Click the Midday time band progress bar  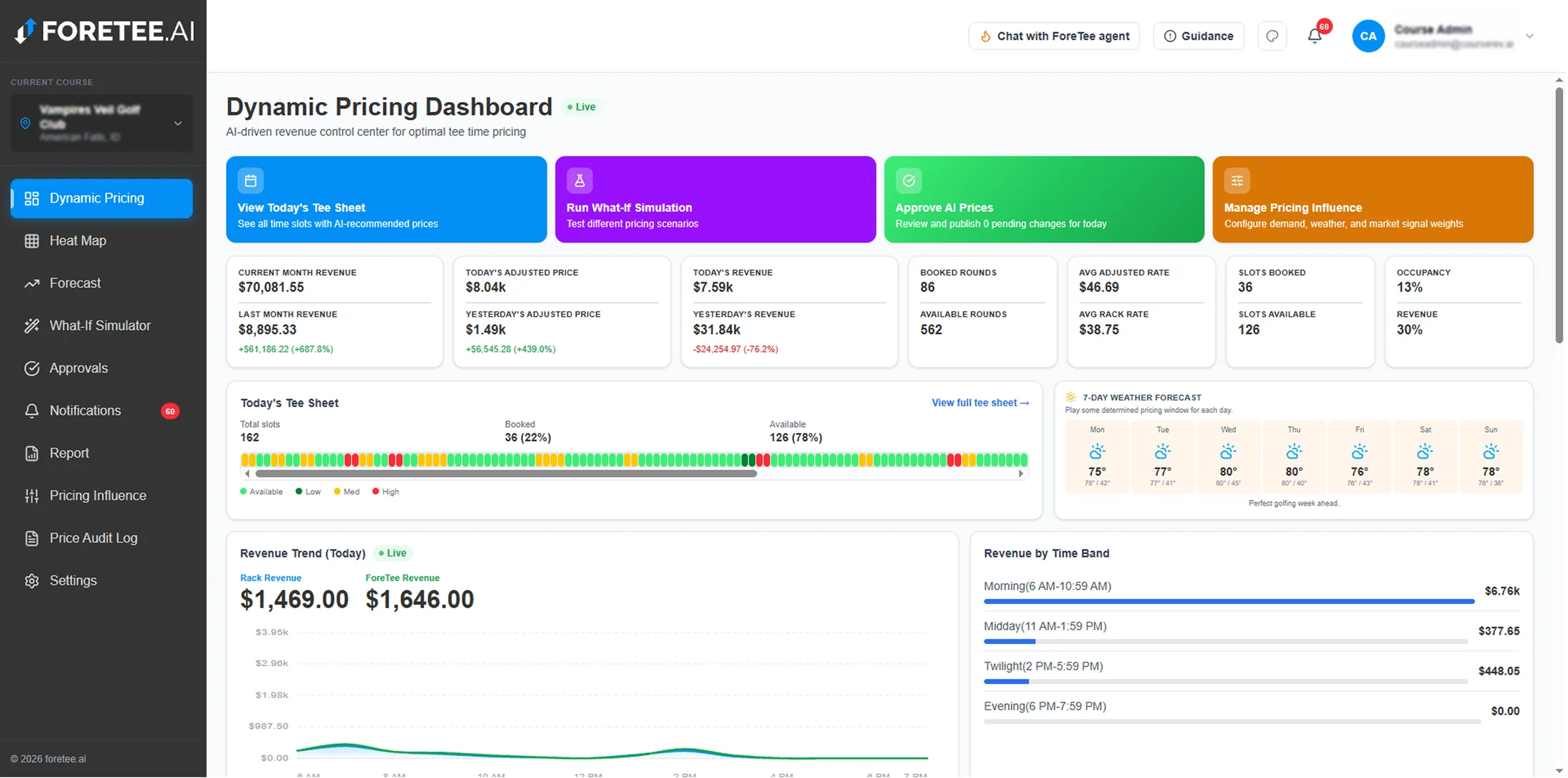point(1225,642)
